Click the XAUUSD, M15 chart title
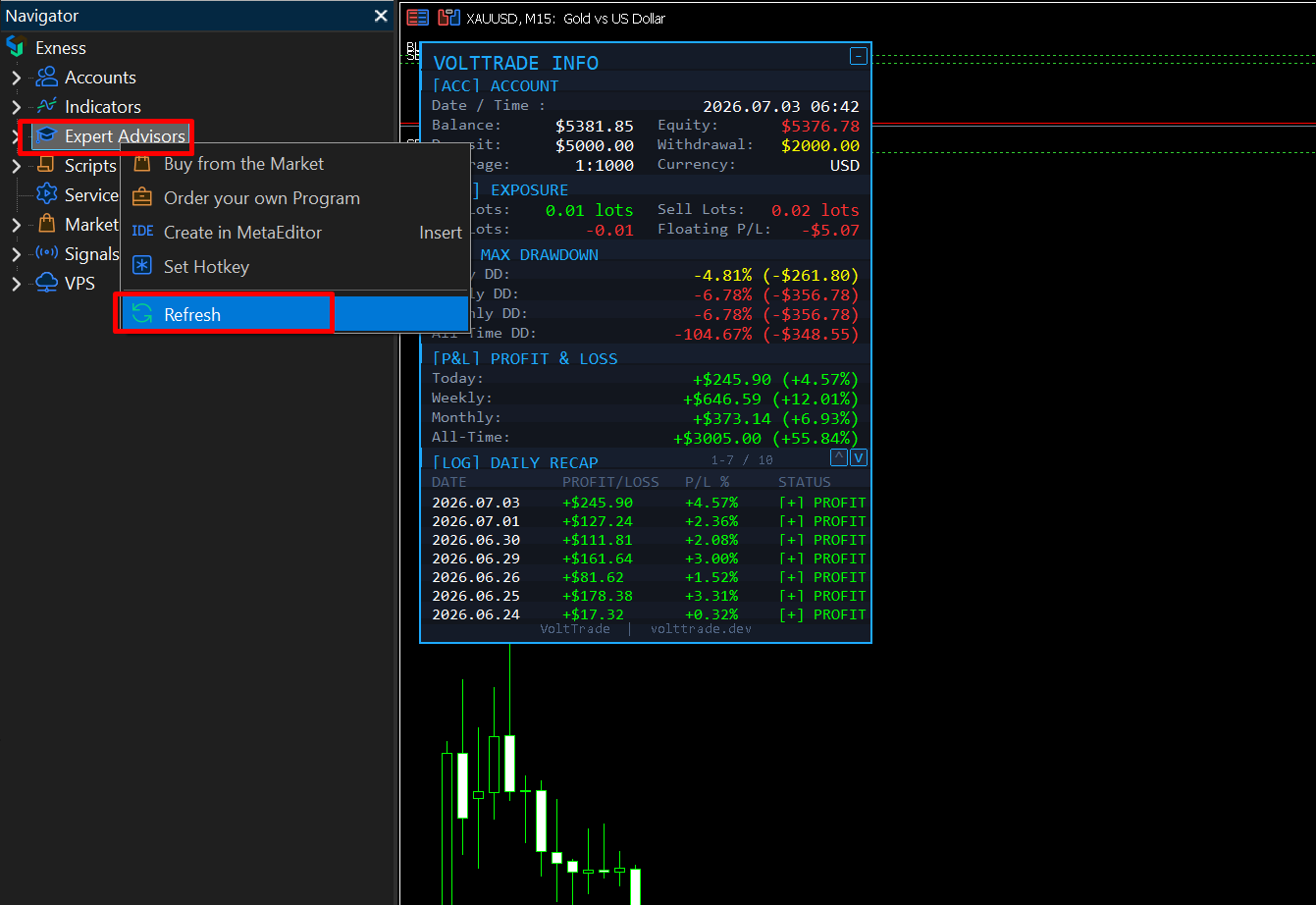 pos(565,18)
